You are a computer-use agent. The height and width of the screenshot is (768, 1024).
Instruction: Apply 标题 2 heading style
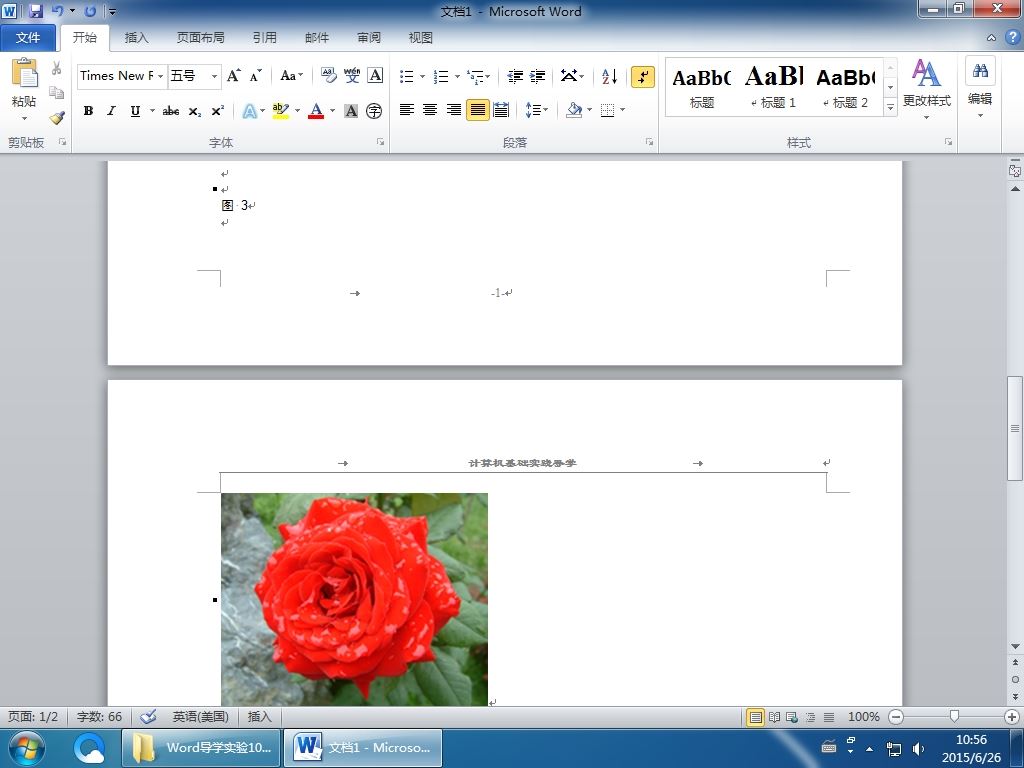tap(846, 86)
